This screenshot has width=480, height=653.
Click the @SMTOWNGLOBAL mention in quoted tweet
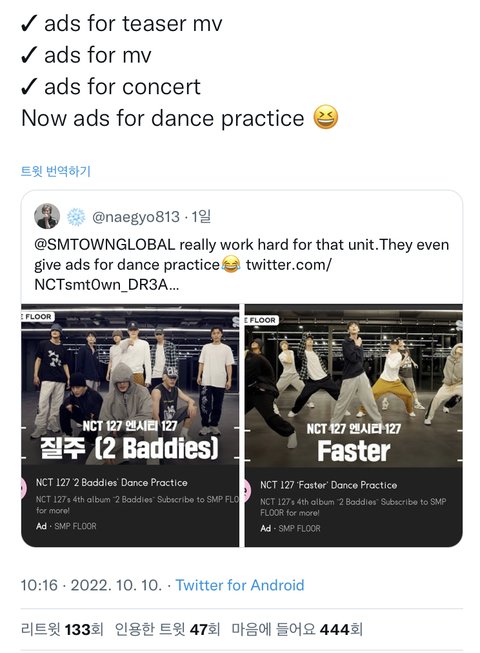[x=104, y=244]
